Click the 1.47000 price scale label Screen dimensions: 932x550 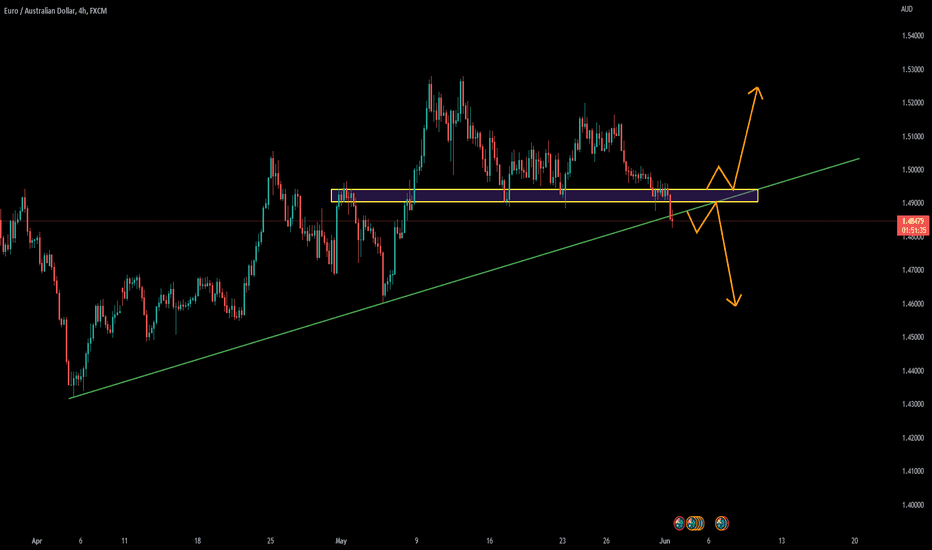click(x=912, y=270)
